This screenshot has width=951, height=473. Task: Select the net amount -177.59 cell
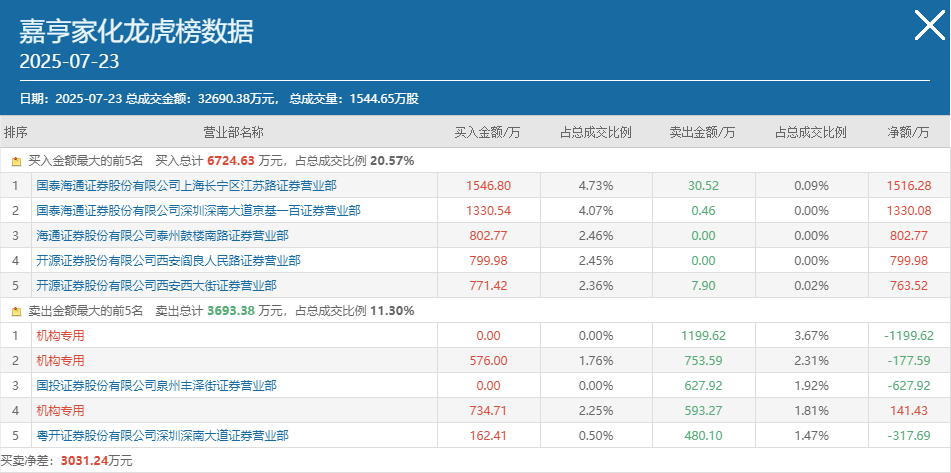tap(908, 360)
